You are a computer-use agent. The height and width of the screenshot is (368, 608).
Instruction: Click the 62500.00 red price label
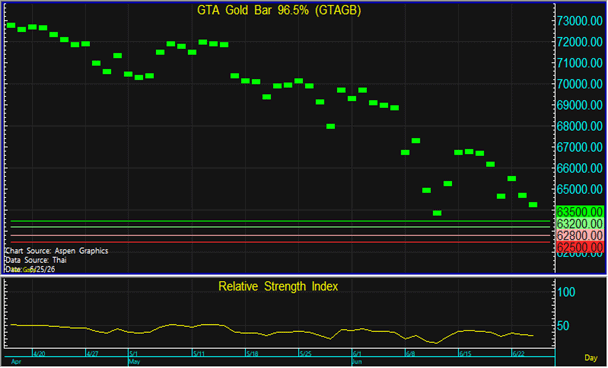tap(580, 247)
